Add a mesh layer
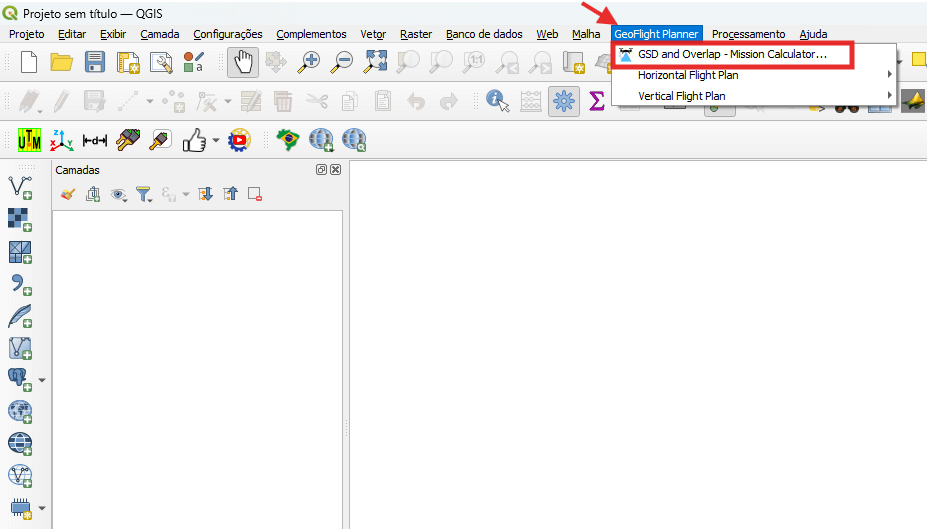 pos(20,252)
